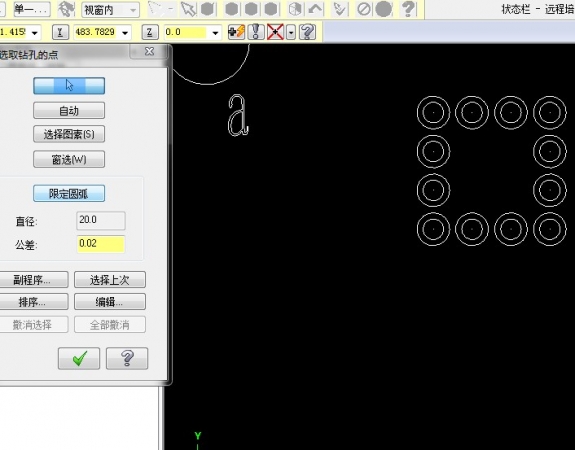Click the undo arrow icon in selection toolbar
The height and width of the screenshot is (450, 575).
315,9
